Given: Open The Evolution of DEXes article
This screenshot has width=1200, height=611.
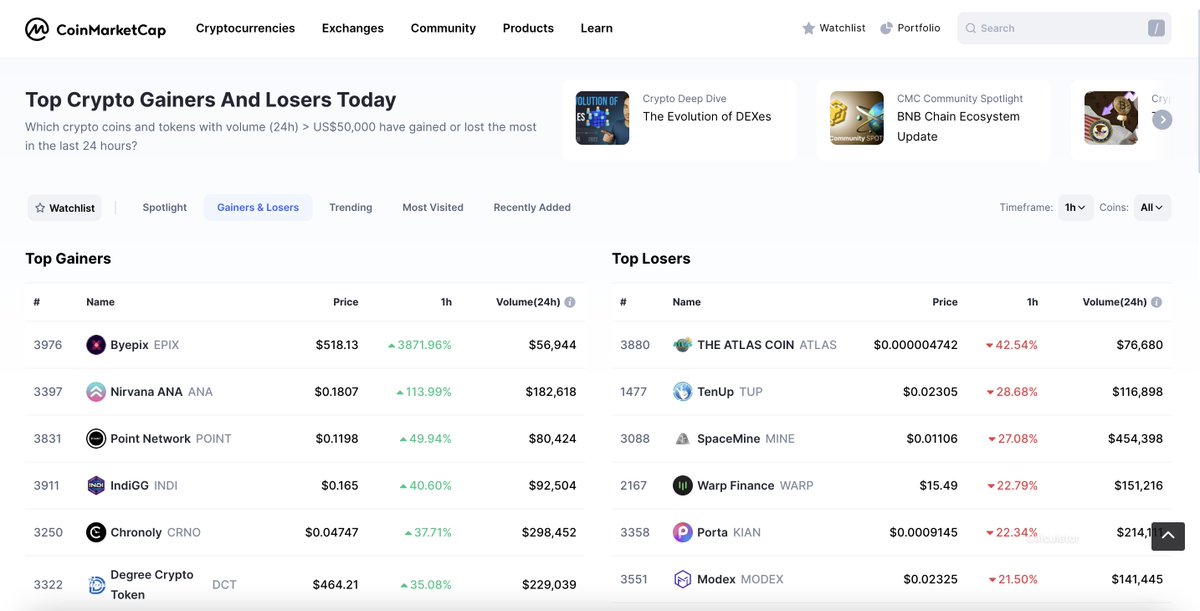Looking at the screenshot, I should (x=707, y=117).
